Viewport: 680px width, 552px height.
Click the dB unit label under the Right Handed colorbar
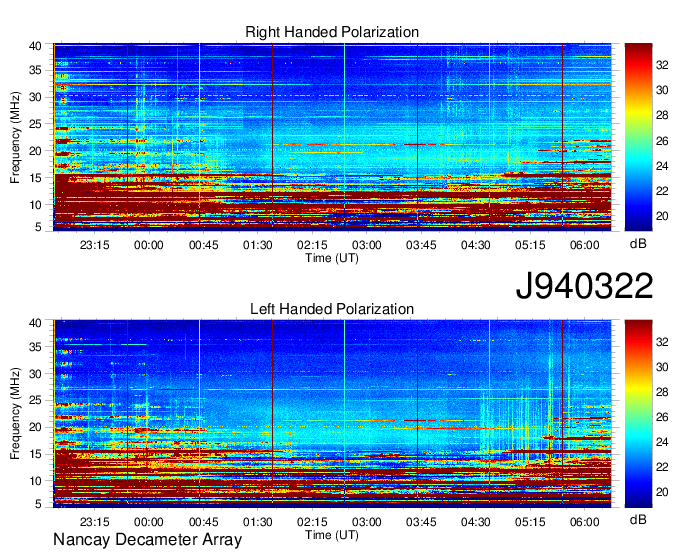[x=638, y=243]
